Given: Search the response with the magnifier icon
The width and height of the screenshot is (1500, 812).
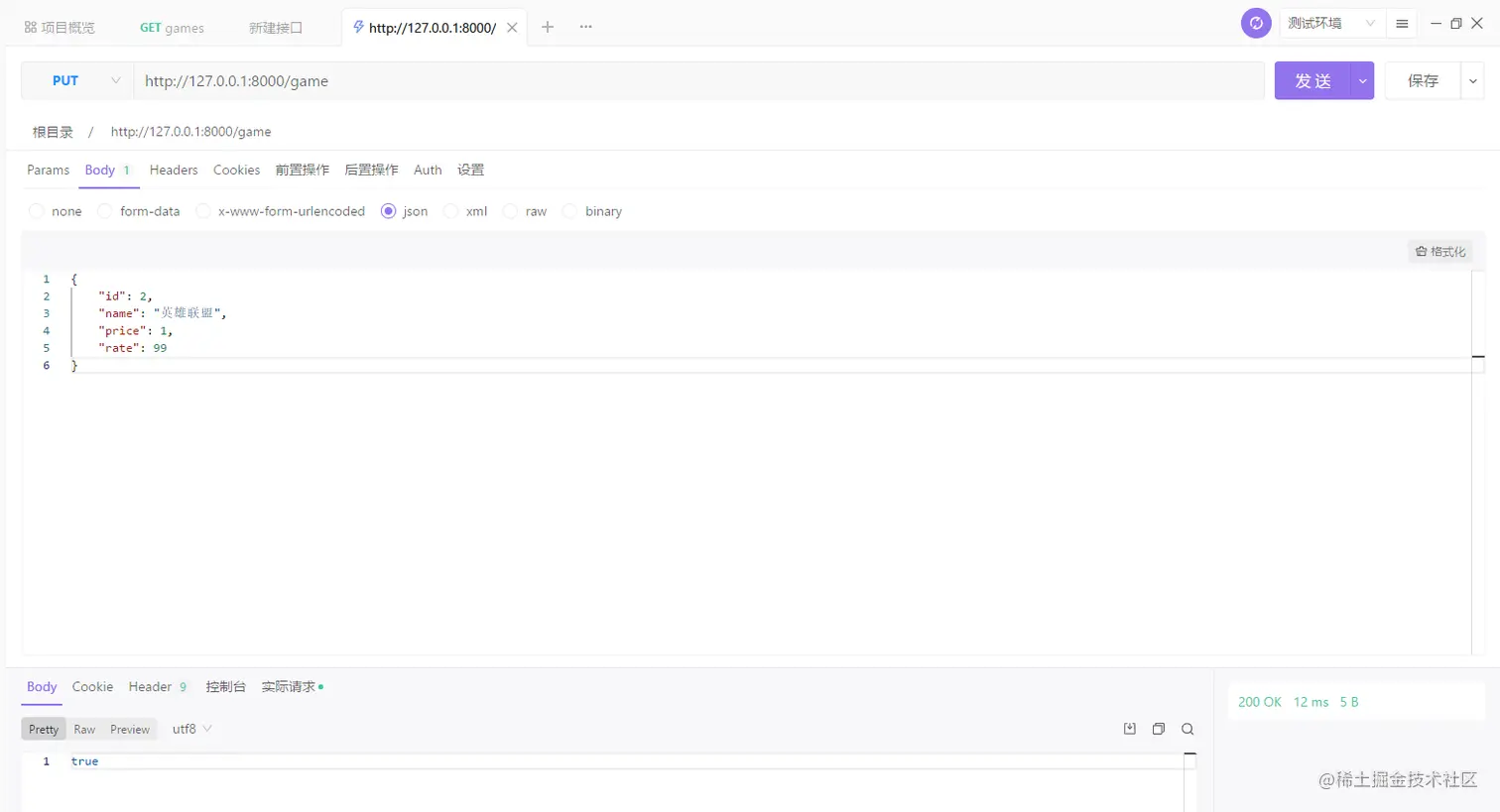Looking at the screenshot, I should click(1187, 729).
